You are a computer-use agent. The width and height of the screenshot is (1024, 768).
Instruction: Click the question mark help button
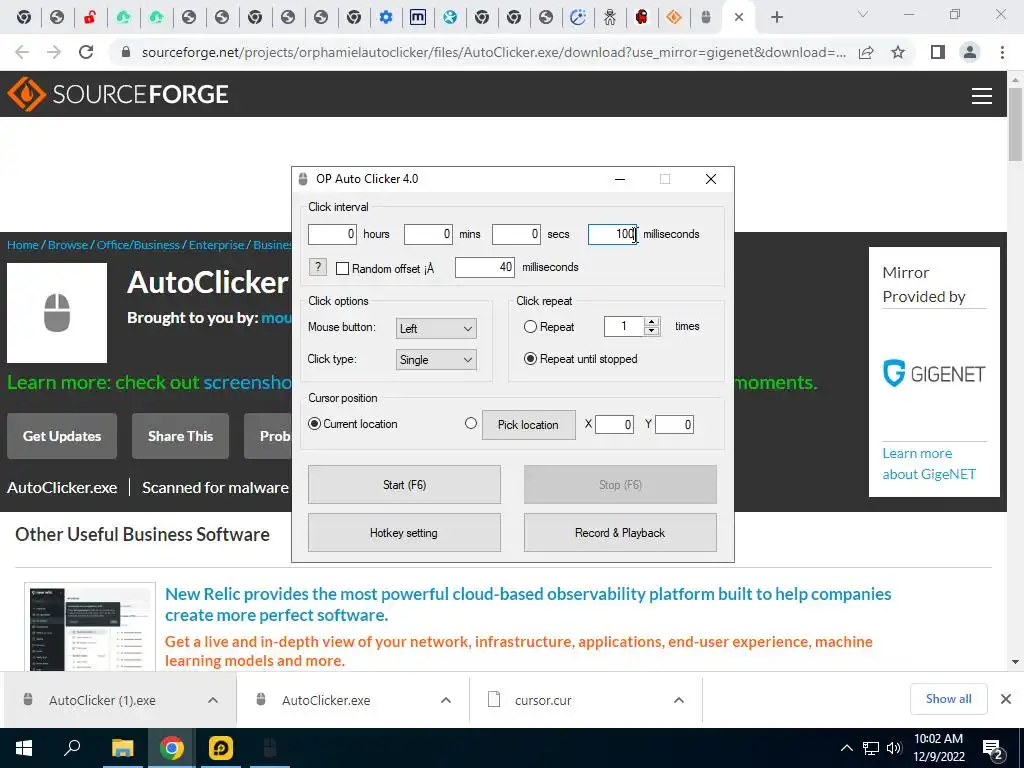point(317,266)
